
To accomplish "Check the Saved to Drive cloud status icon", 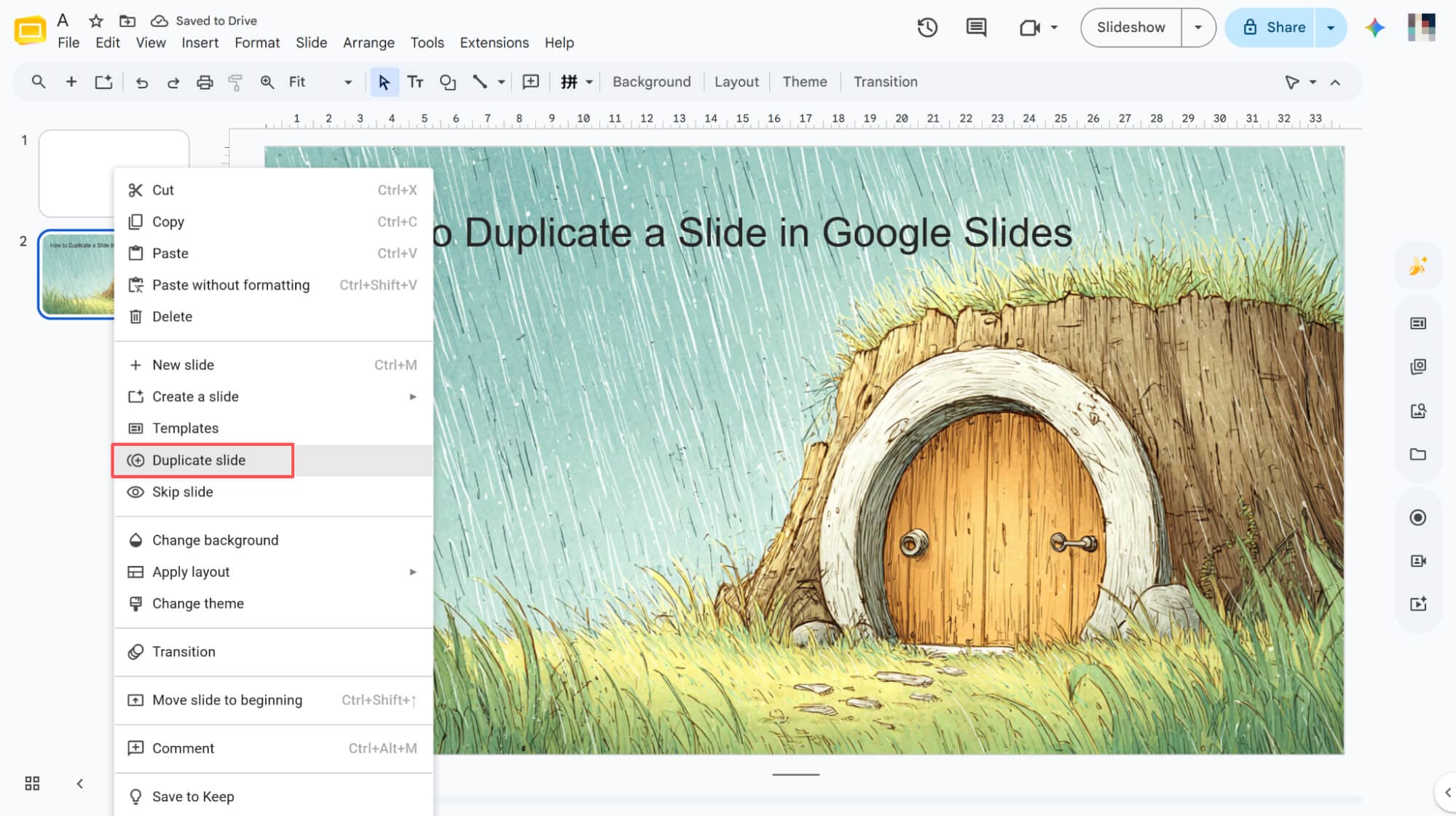I will point(160,20).
